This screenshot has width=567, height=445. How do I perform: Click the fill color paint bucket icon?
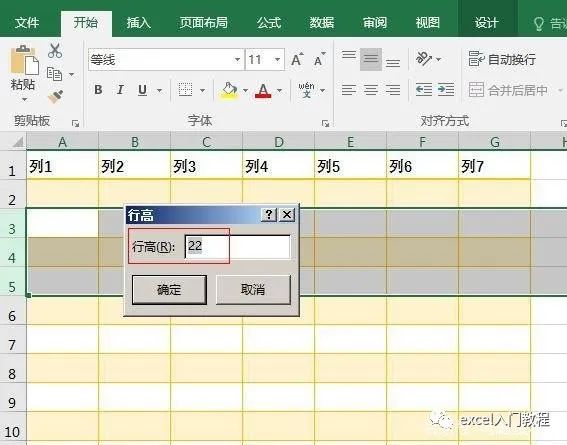click(x=229, y=90)
